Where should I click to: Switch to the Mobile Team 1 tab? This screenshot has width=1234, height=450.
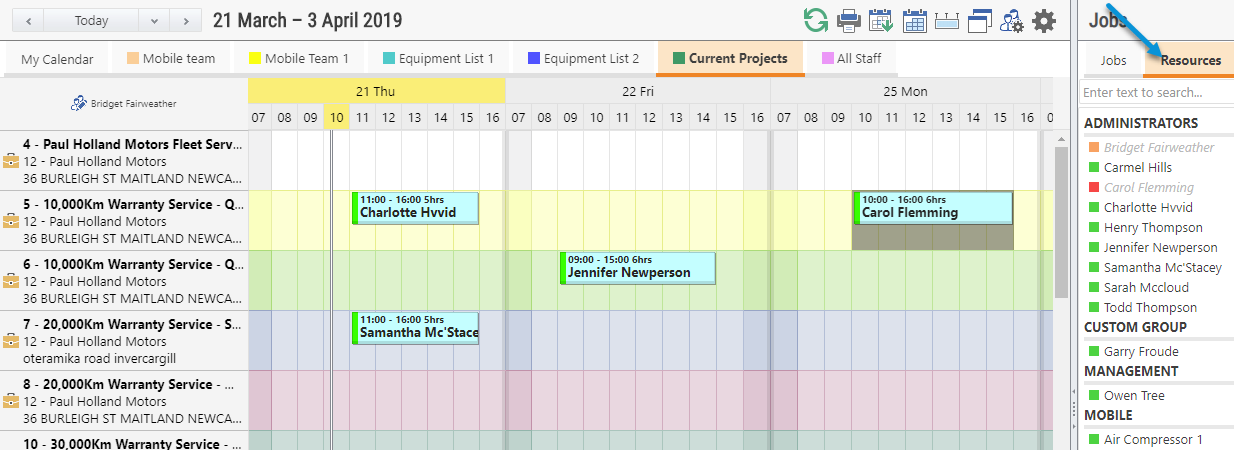(x=299, y=59)
